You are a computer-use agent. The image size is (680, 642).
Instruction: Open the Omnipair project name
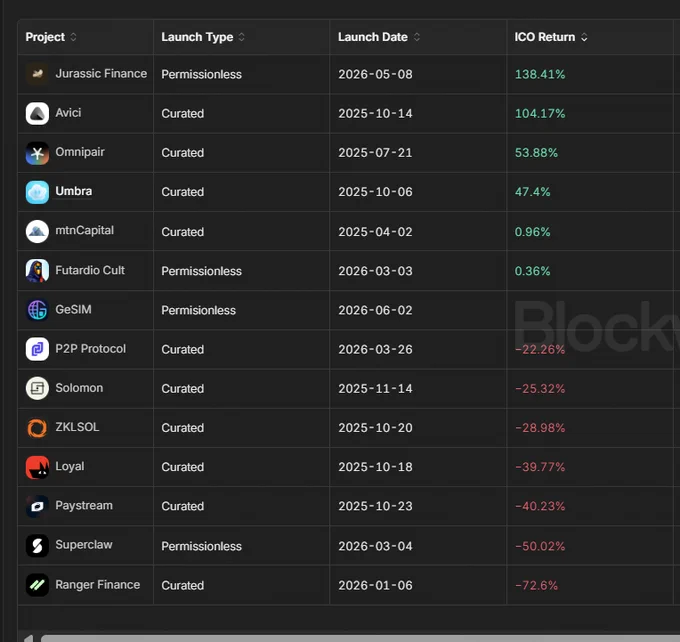[x=80, y=152]
